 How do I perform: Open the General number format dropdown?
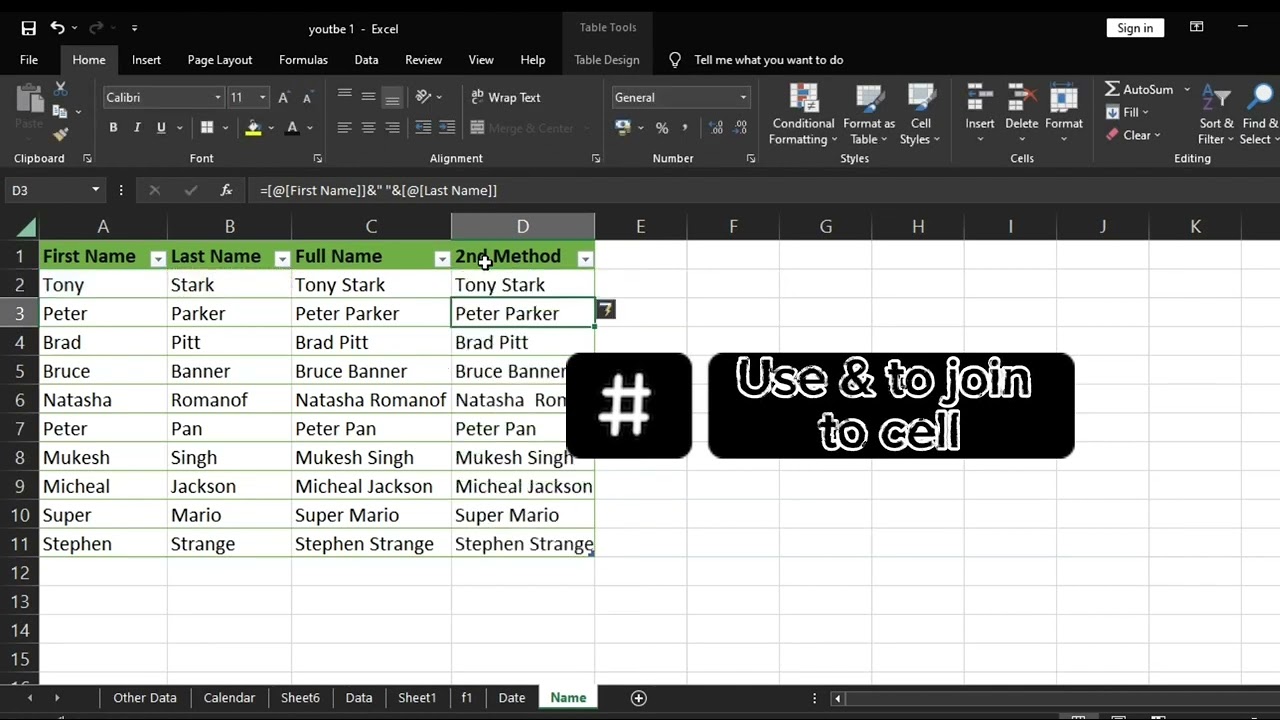pos(743,97)
